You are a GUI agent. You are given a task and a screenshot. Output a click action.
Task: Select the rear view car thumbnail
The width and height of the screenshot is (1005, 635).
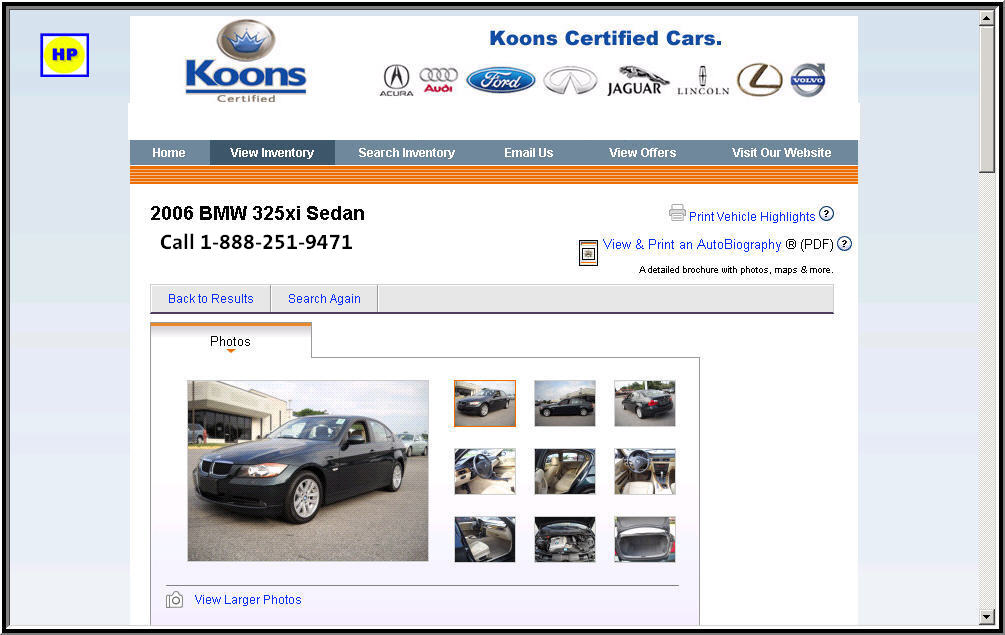click(645, 403)
